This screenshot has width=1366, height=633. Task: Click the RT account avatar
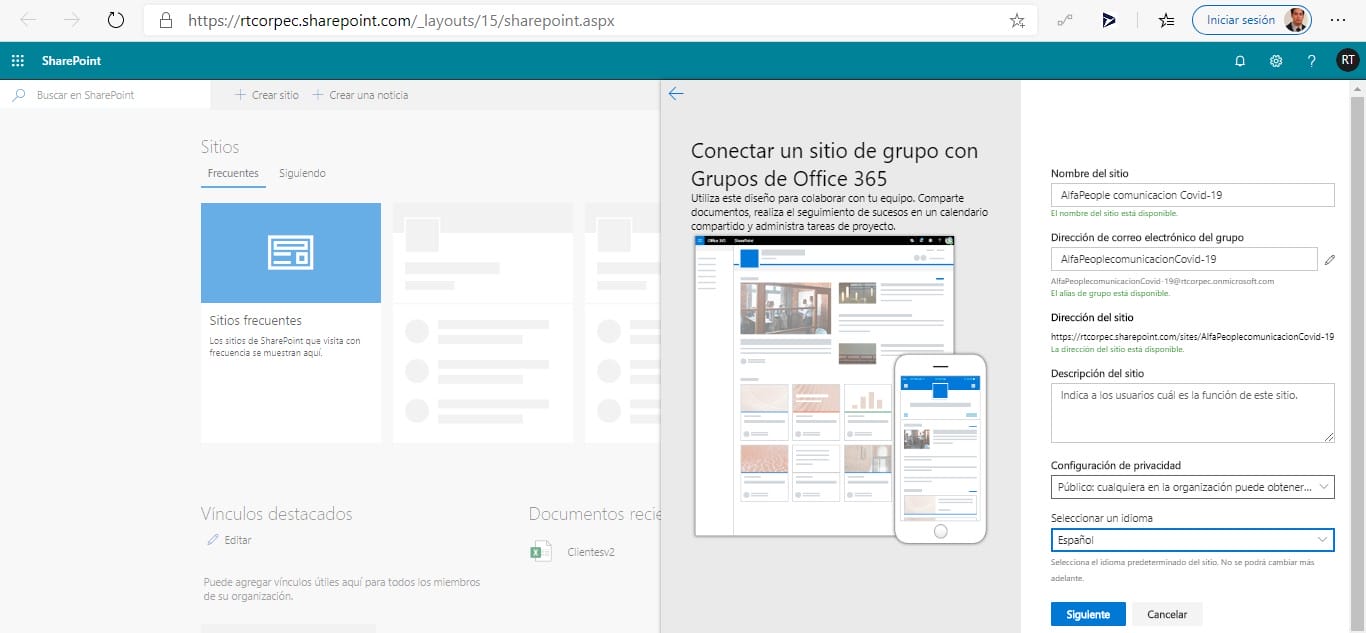coord(1347,61)
